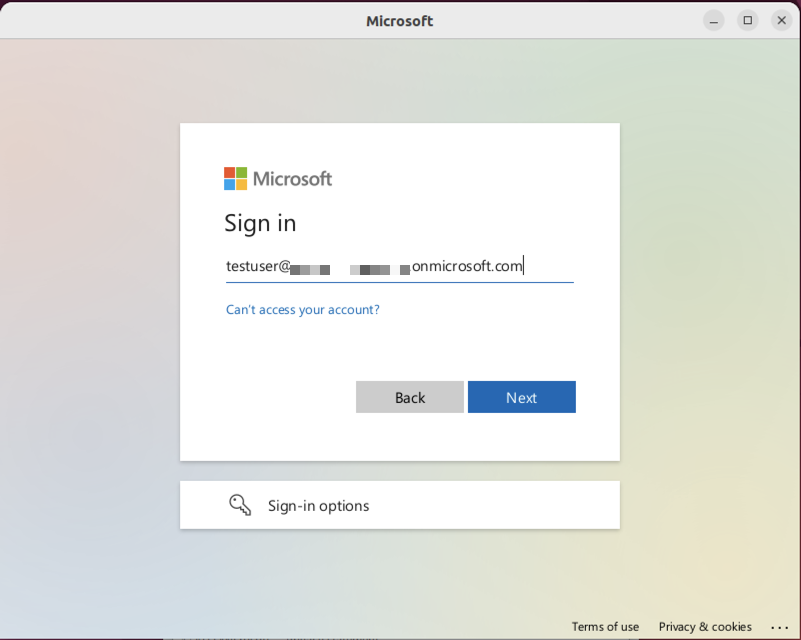Screen dimensions: 801x640
Task: Click the Microsoft title in the title bar
Action: (399, 21)
